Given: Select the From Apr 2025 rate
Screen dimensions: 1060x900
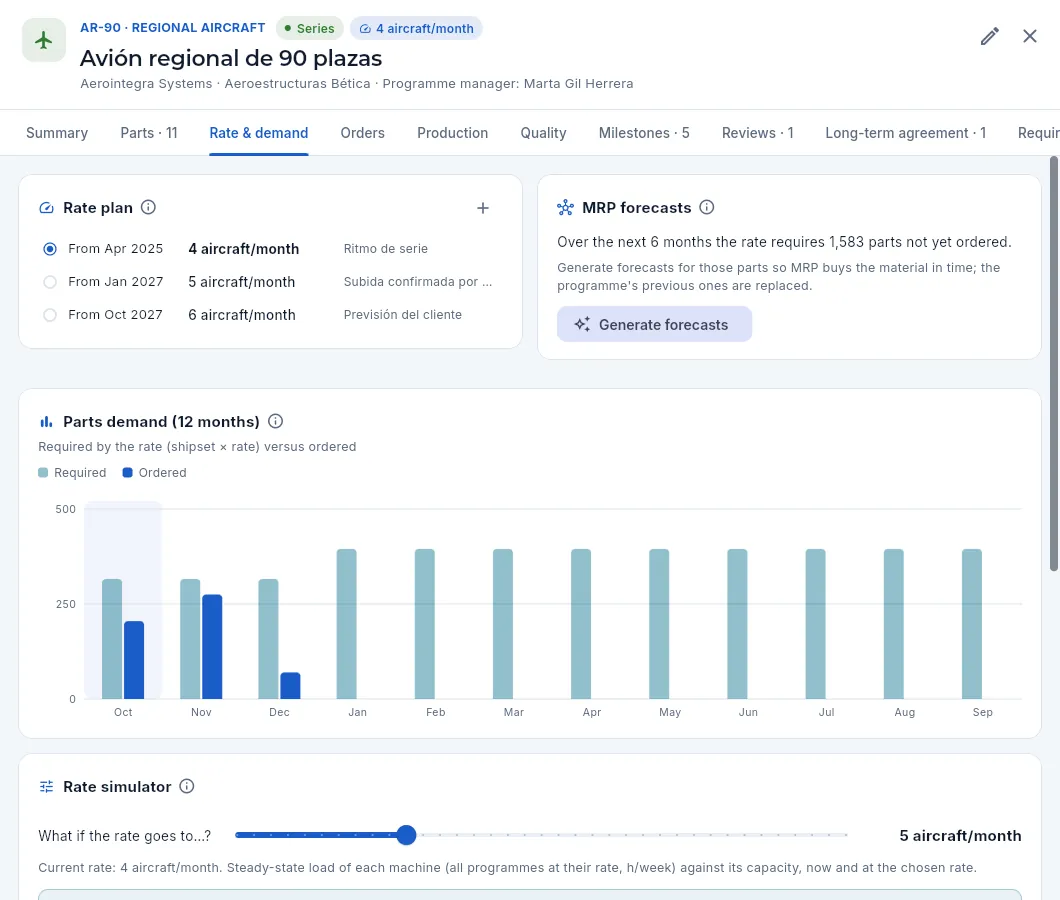Looking at the screenshot, I should (x=50, y=249).
